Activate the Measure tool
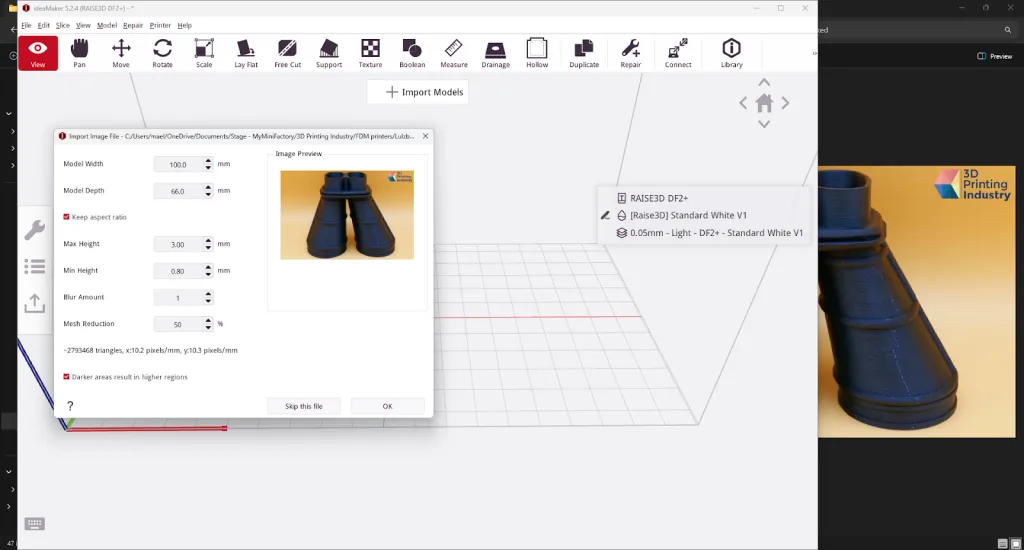Image resolution: width=1024 pixels, height=550 pixels. [x=454, y=54]
